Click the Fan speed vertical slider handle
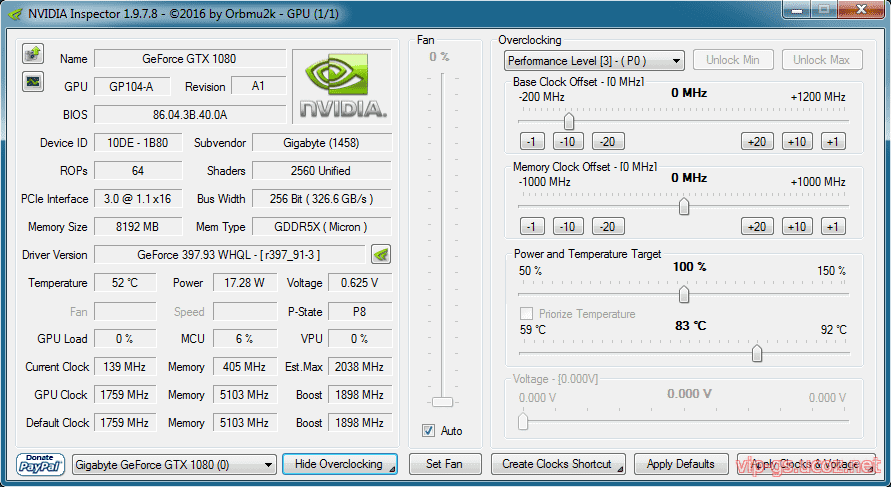This screenshot has height=487, width=891. (x=442, y=402)
